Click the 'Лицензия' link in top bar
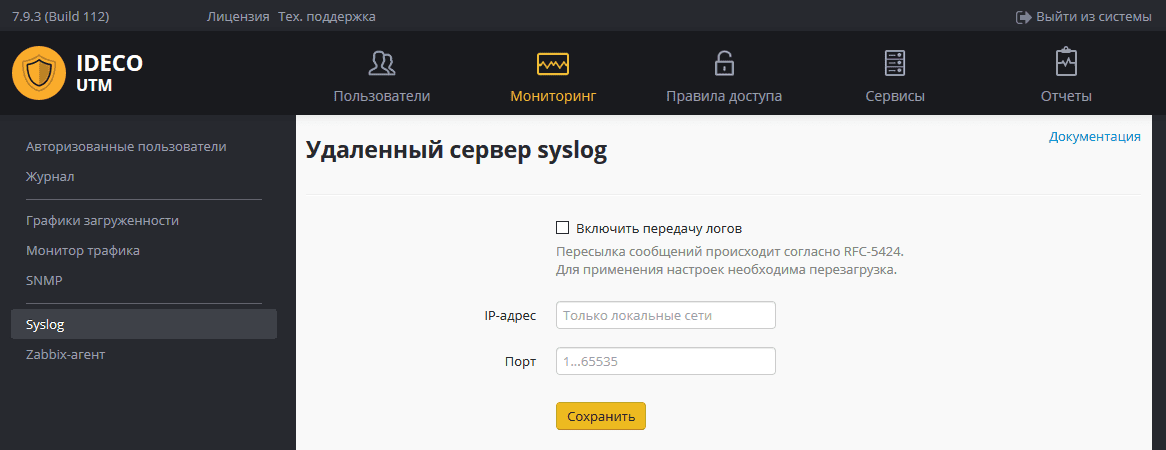Viewport: 1166px width, 450px height. pyautogui.click(x=238, y=17)
